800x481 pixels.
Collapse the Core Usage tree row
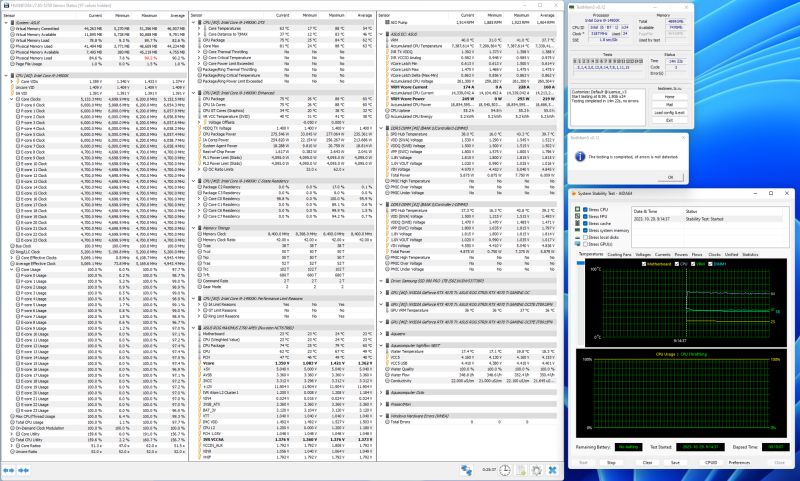click(x=12, y=269)
